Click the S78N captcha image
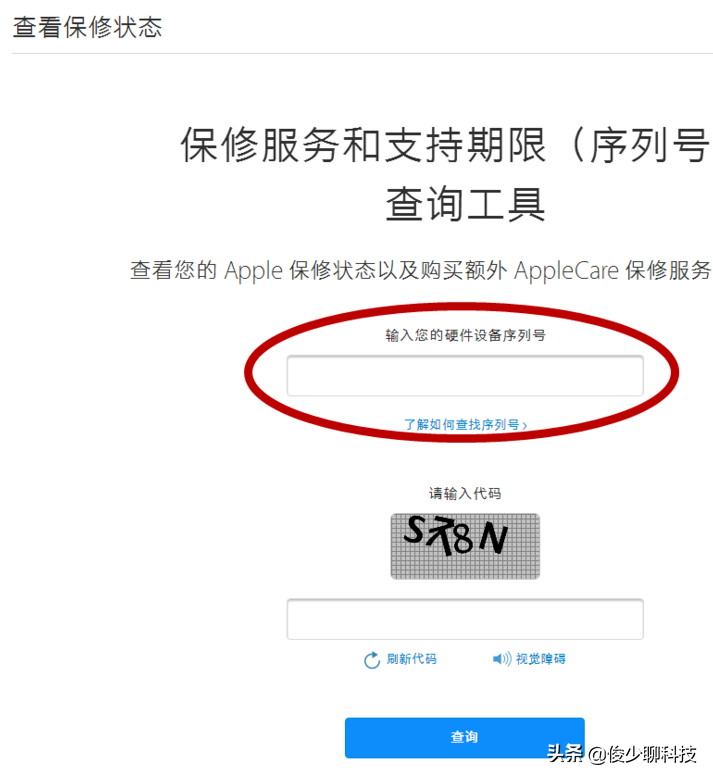 pos(465,546)
